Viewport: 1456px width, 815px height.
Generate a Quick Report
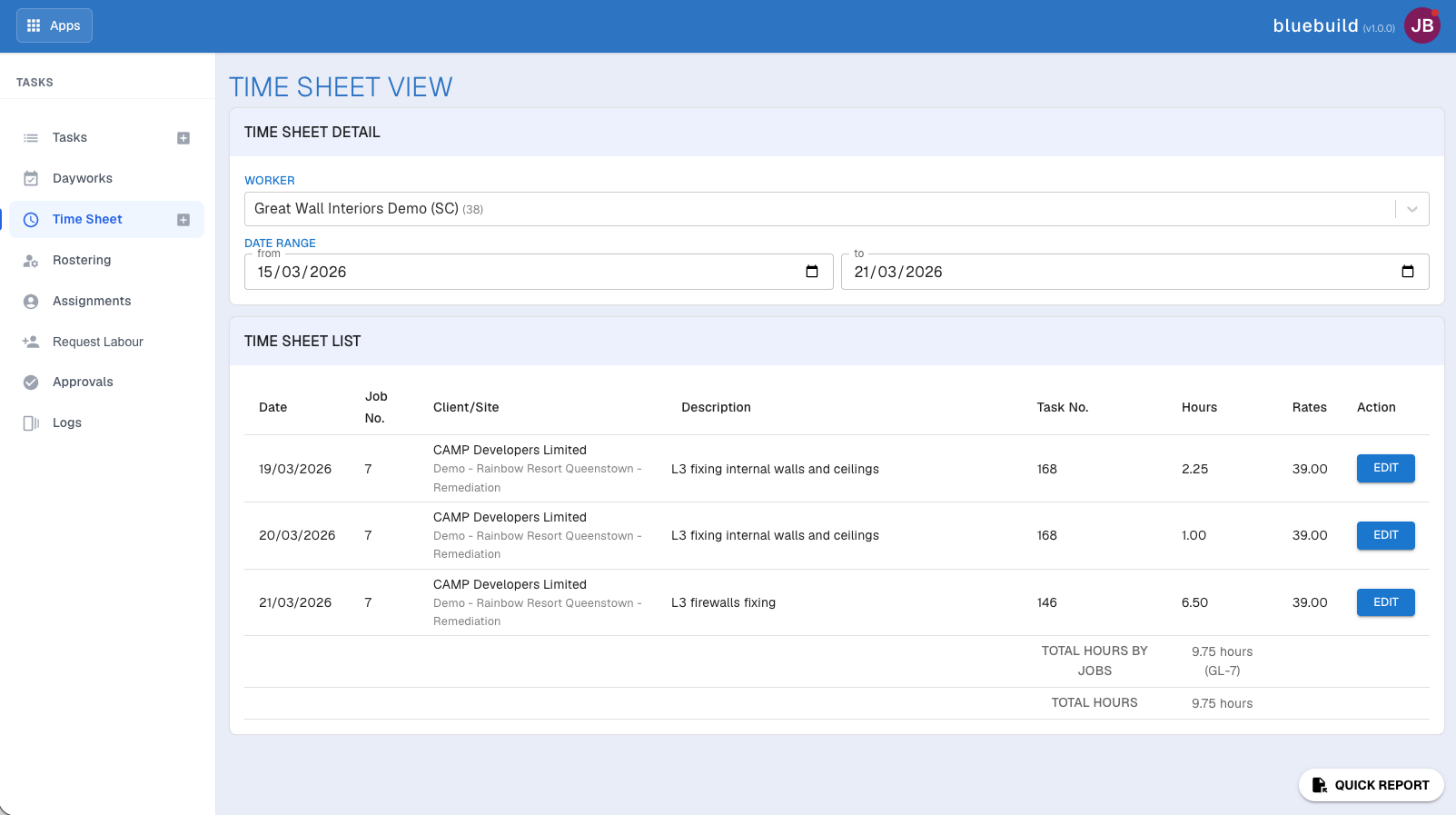[x=1372, y=785]
